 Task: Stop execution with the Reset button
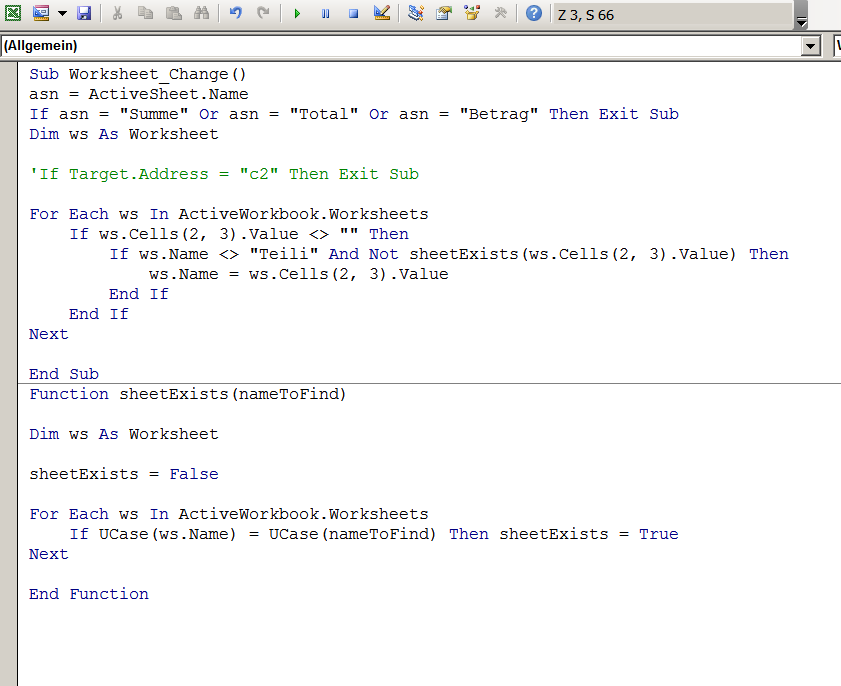(353, 13)
